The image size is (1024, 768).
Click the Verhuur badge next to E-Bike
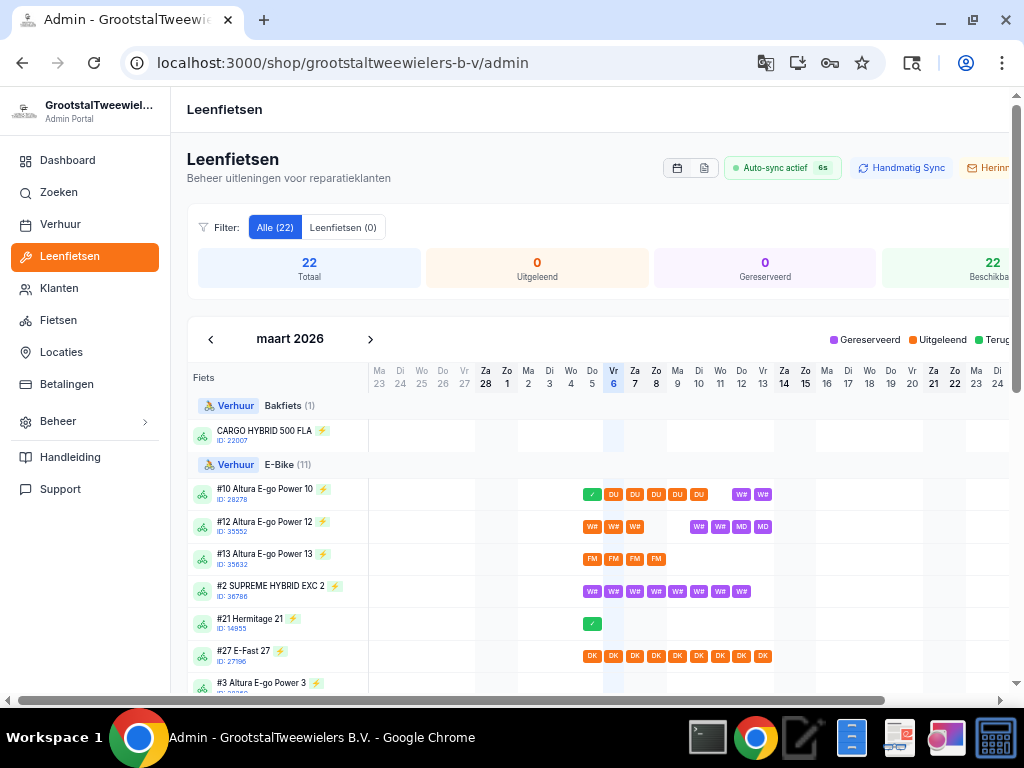pos(229,464)
